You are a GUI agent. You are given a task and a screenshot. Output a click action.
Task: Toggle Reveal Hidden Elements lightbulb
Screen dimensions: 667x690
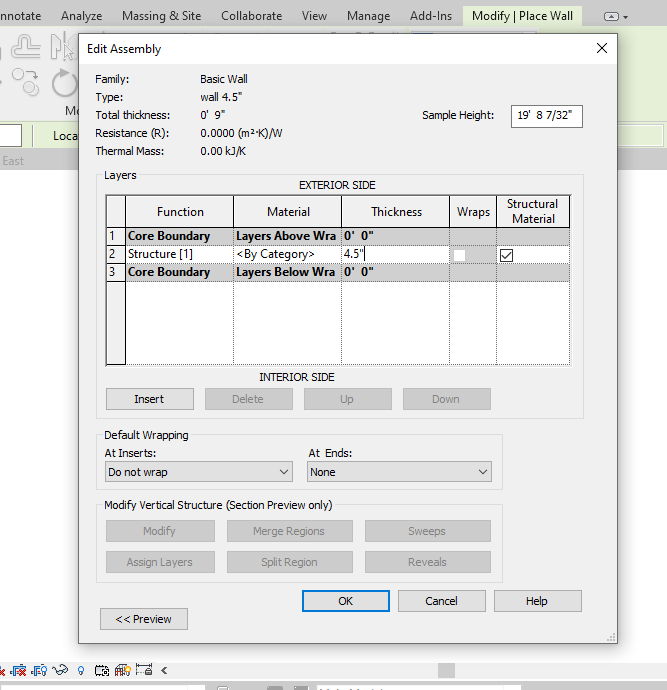81,671
